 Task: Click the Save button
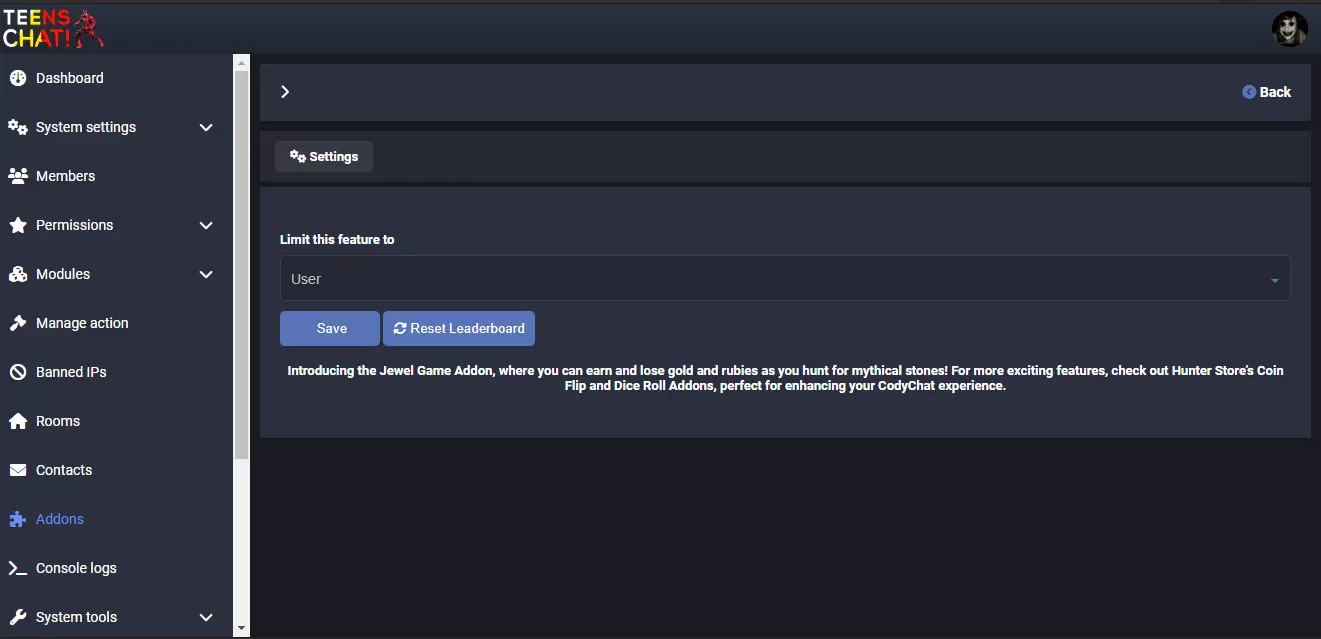point(330,328)
